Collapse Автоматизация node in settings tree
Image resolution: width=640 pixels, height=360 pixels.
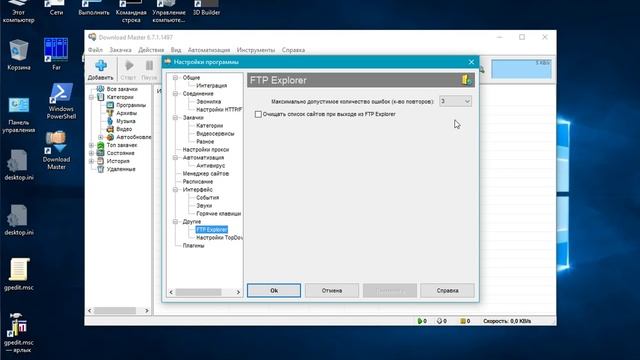175,158
